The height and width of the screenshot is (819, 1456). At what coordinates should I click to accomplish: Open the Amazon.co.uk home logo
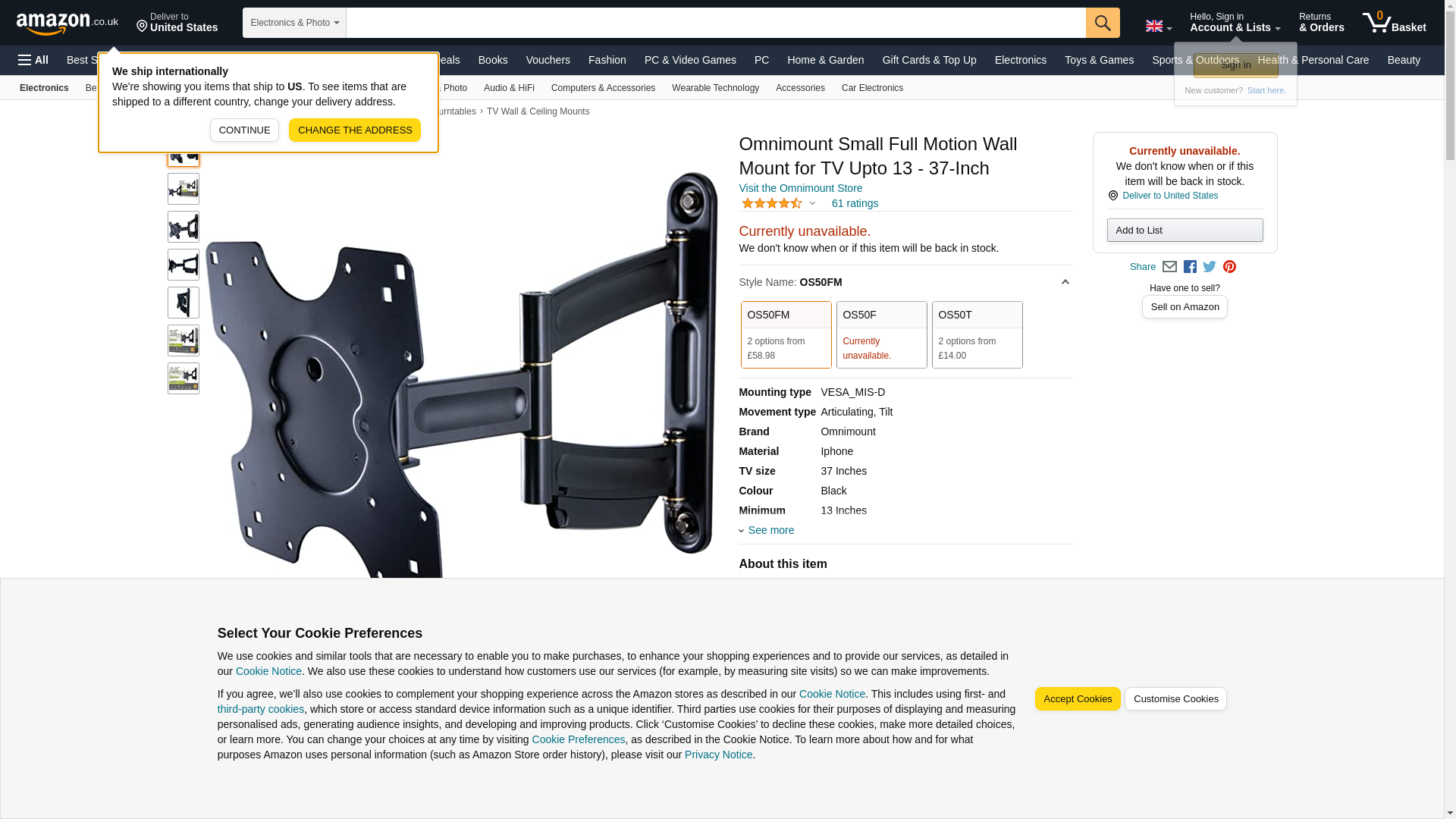click(x=67, y=23)
